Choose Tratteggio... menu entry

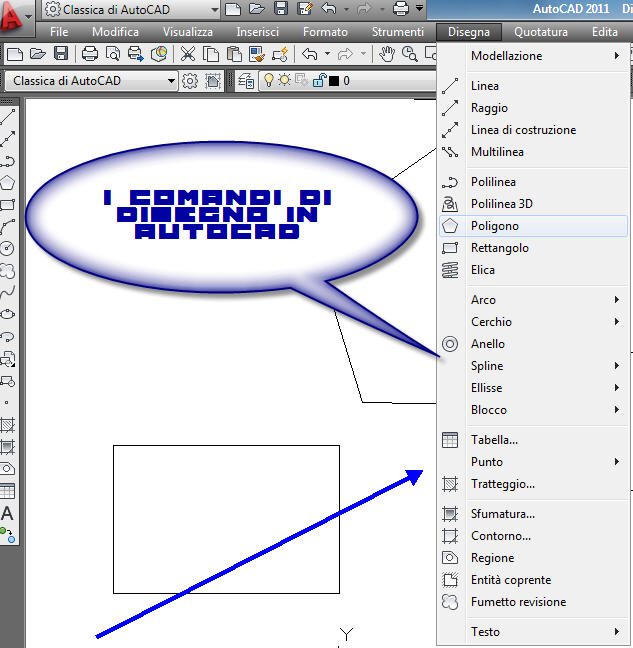pyautogui.click(x=534, y=484)
